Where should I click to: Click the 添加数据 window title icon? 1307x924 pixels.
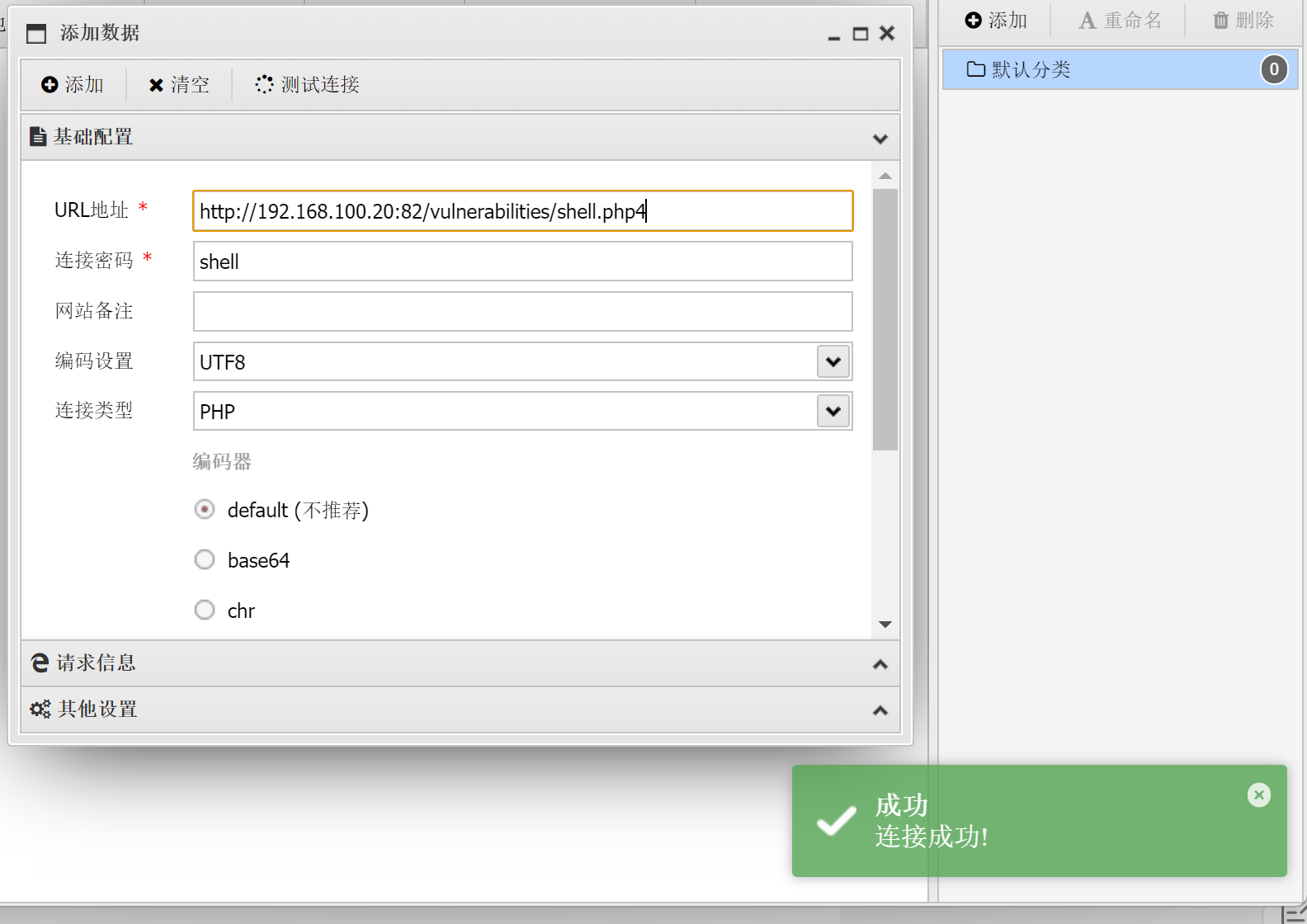point(36,34)
